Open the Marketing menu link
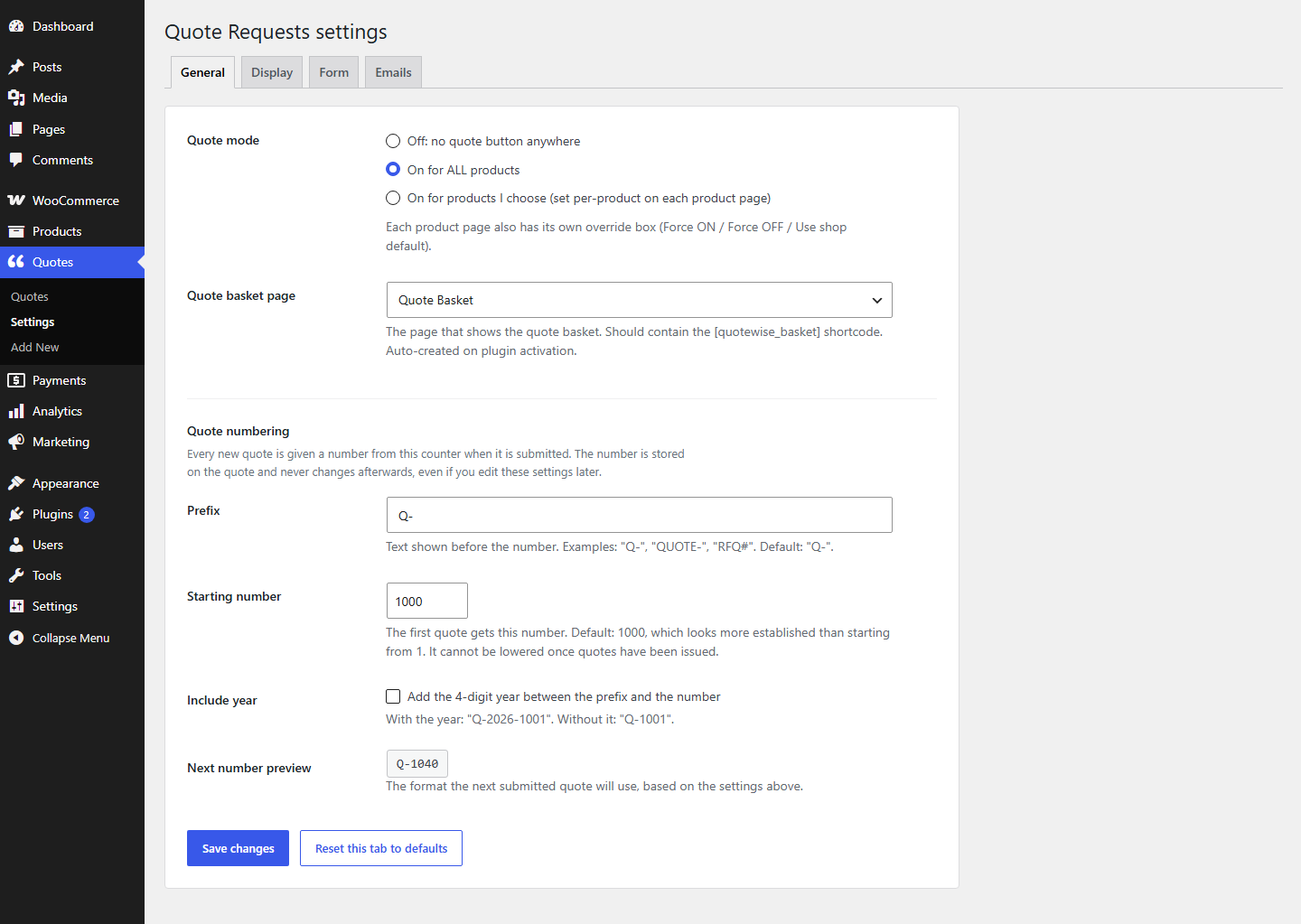The width and height of the screenshot is (1301, 924). [x=61, y=442]
